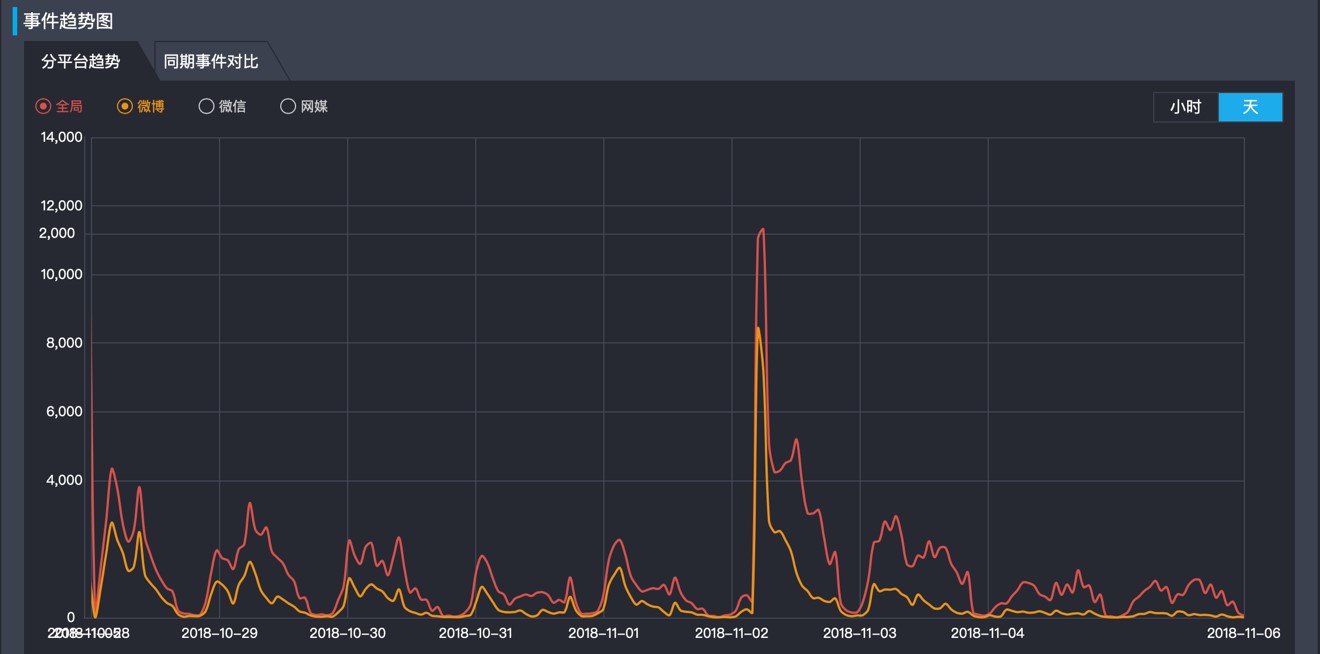Click the 12,000 y-axis label
Image resolution: width=1320 pixels, height=654 pixels.
click(62, 206)
